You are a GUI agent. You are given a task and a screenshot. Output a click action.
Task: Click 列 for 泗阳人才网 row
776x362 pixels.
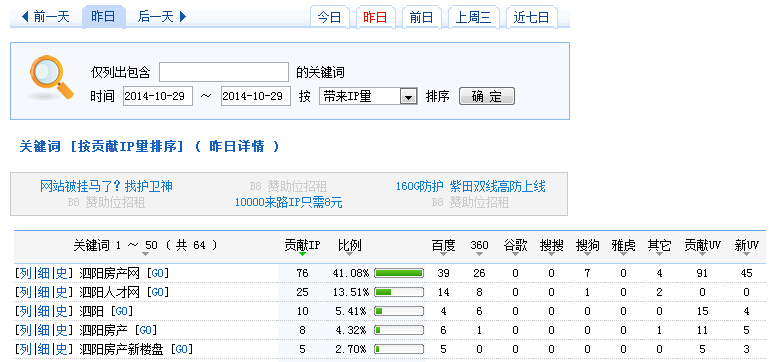pos(25,292)
